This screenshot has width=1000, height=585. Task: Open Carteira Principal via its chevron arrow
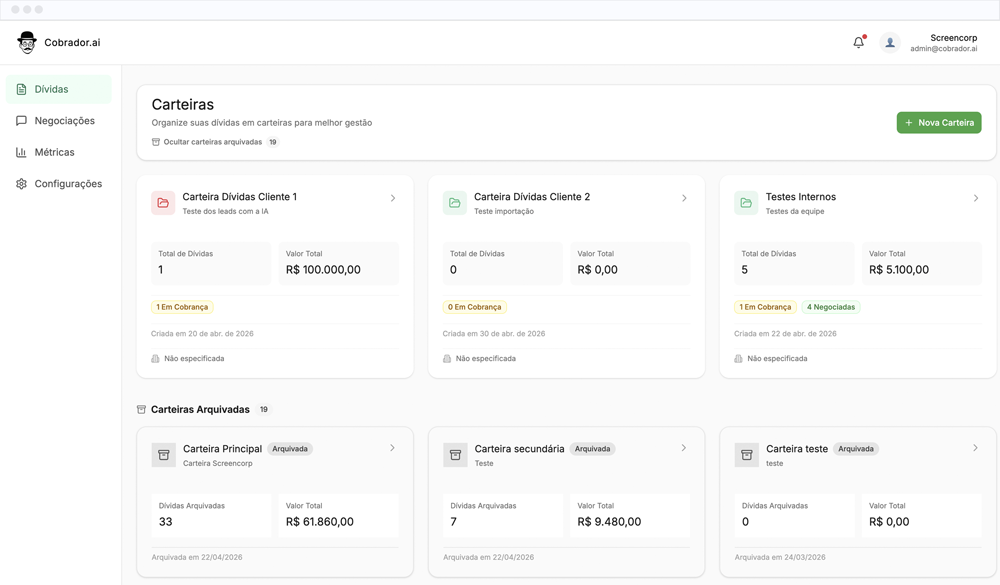point(392,448)
